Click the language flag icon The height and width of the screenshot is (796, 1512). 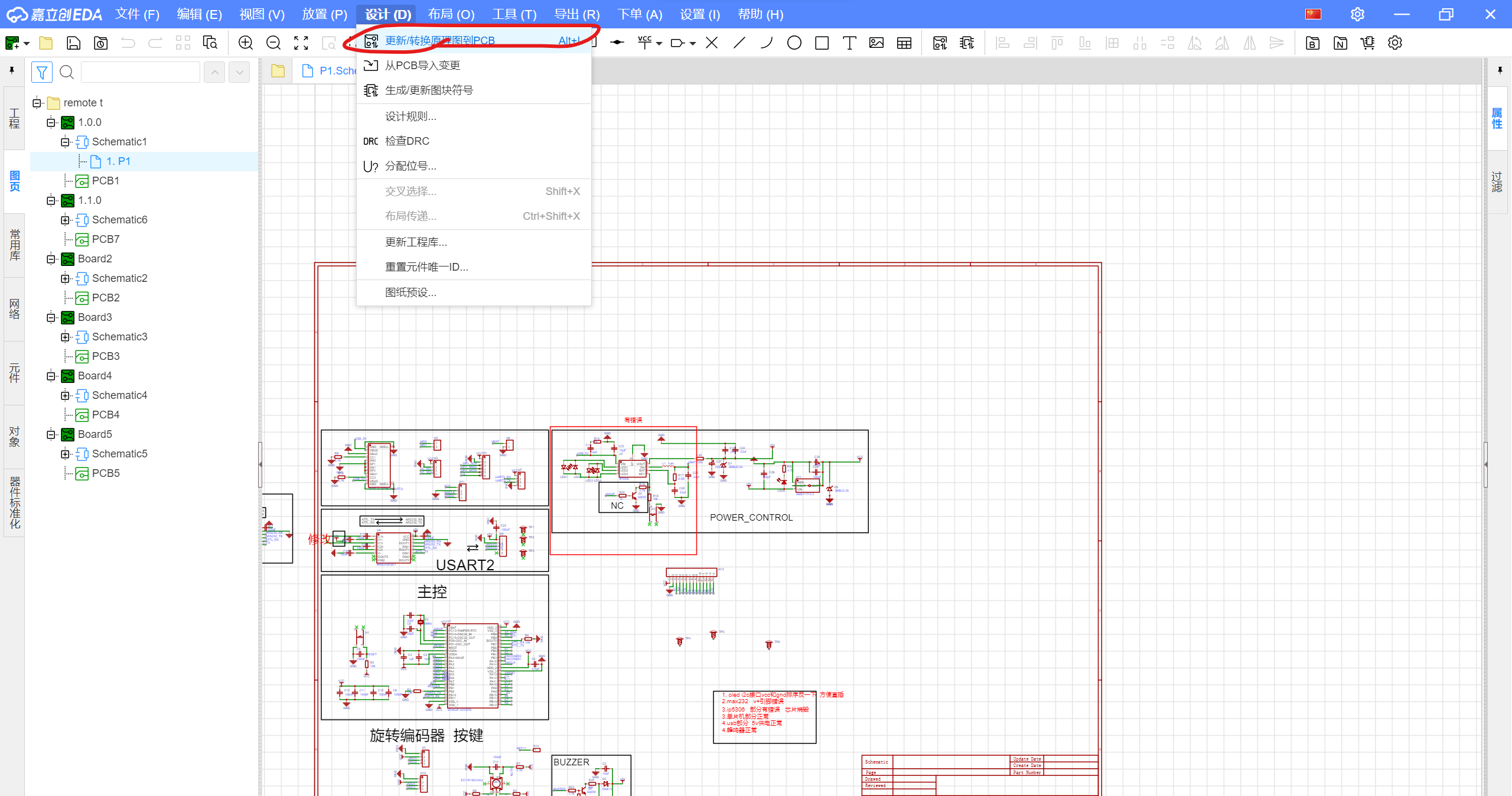(1313, 14)
